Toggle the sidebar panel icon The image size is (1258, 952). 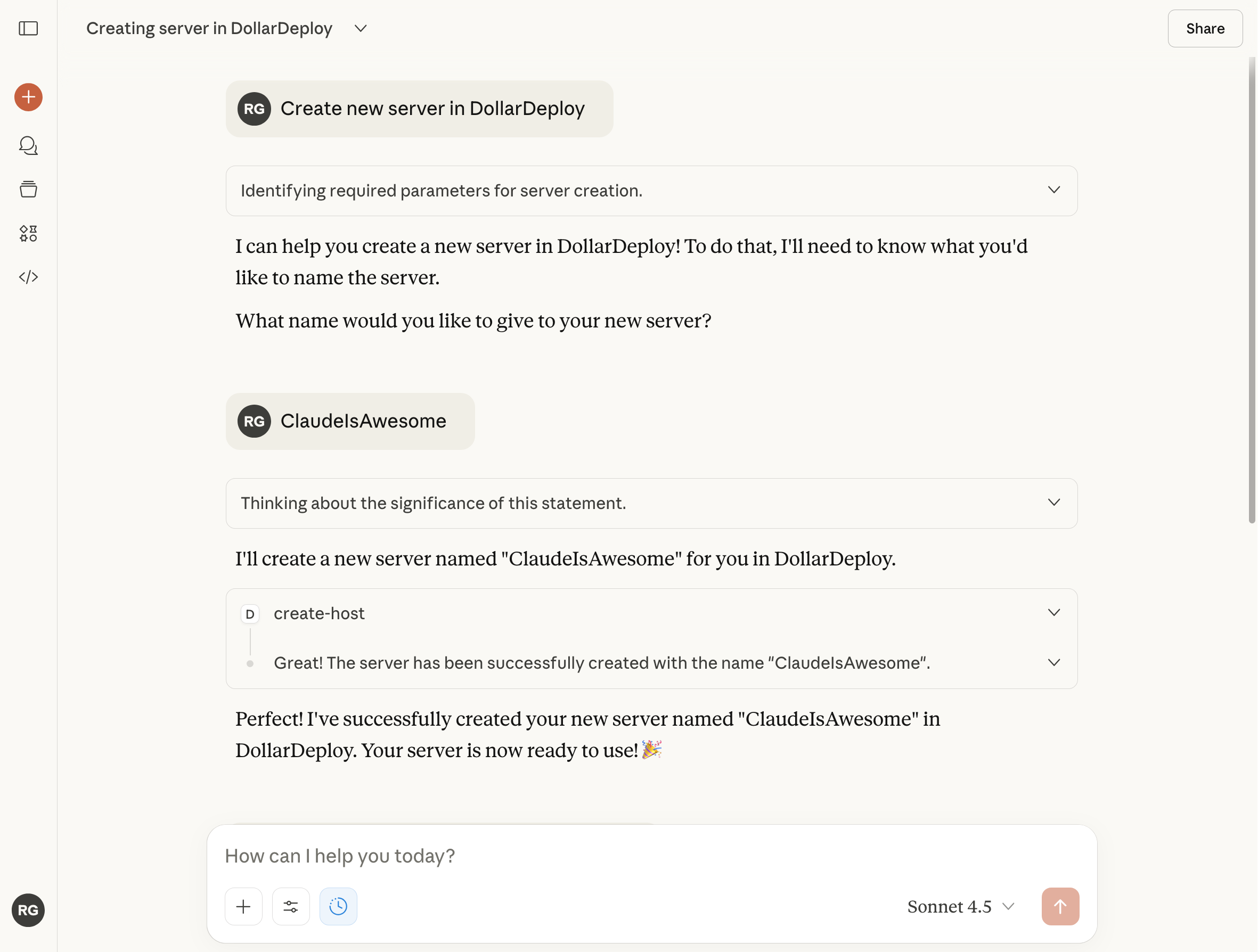[x=28, y=28]
